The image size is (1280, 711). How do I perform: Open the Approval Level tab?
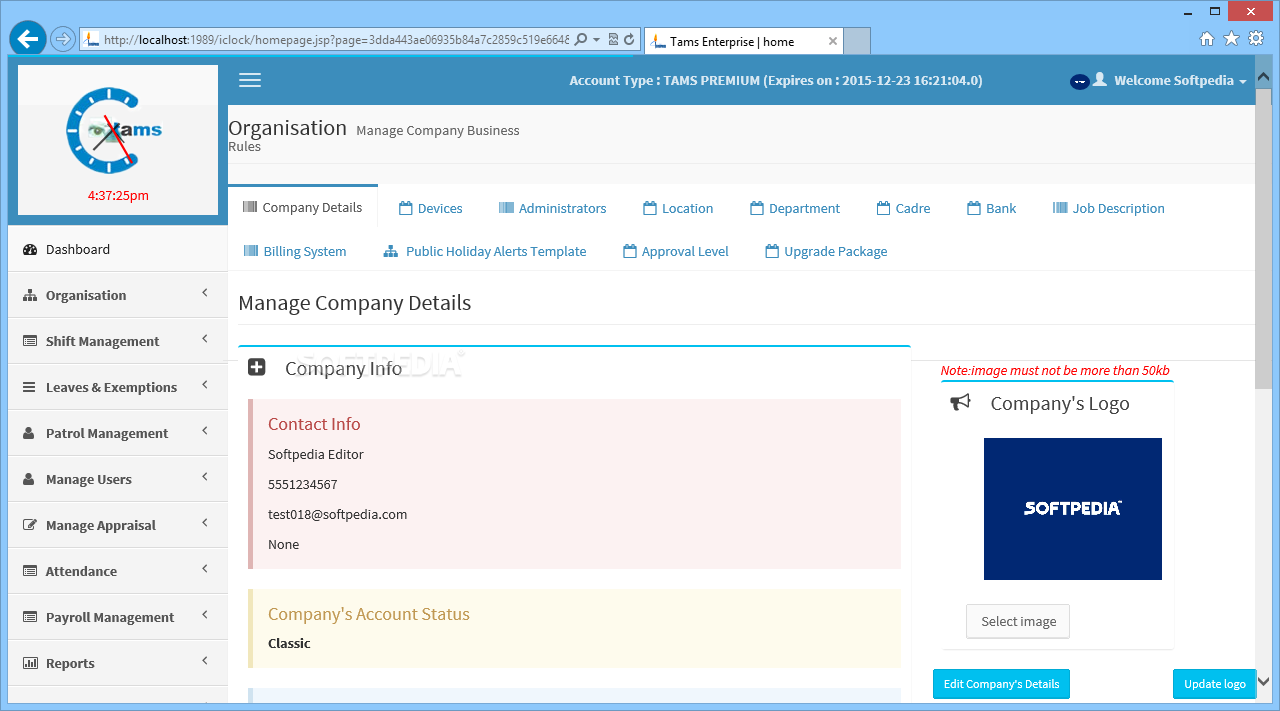[x=675, y=251]
